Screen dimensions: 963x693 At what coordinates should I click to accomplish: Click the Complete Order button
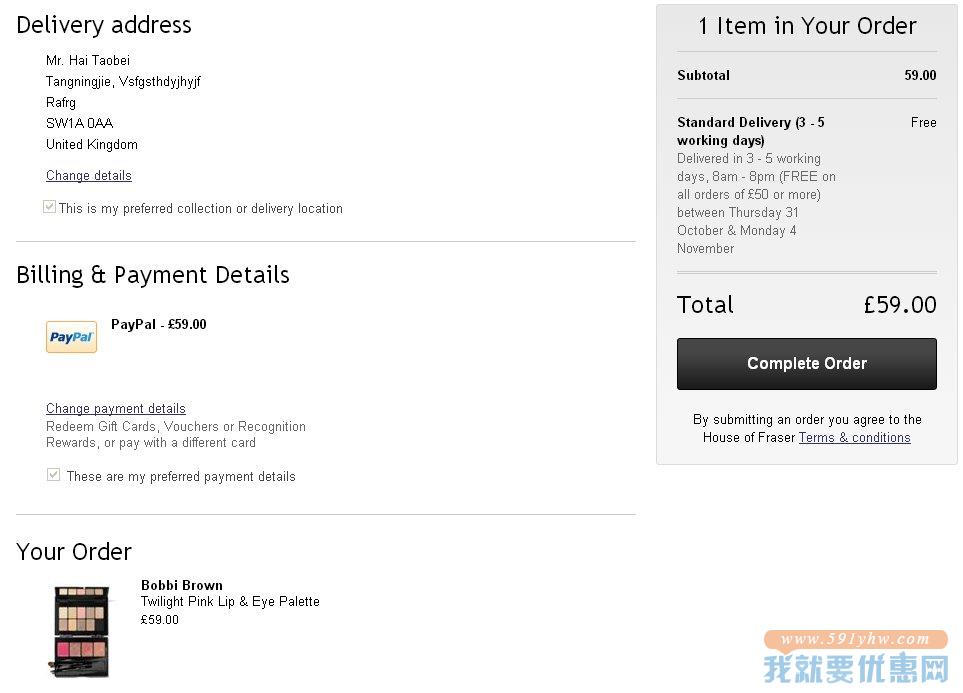(806, 364)
